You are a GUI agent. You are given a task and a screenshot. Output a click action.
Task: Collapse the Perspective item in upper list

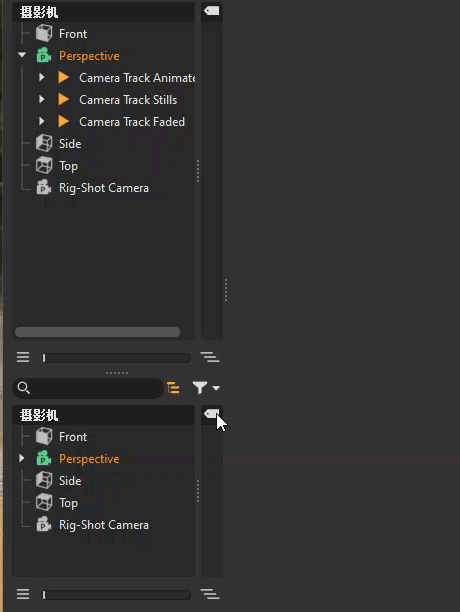point(22,55)
